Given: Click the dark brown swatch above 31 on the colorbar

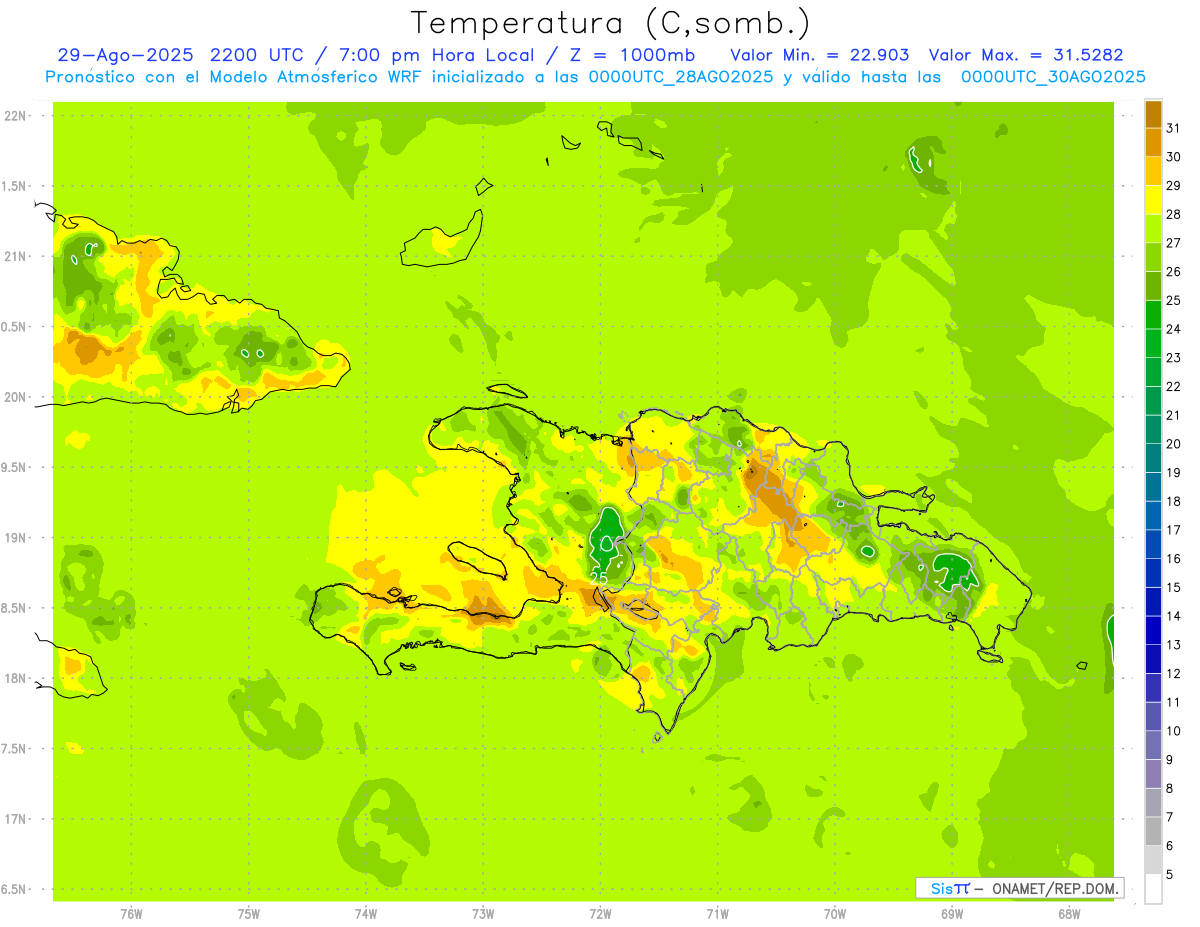Looking at the screenshot, I should pyautogui.click(x=1153, y=114).
